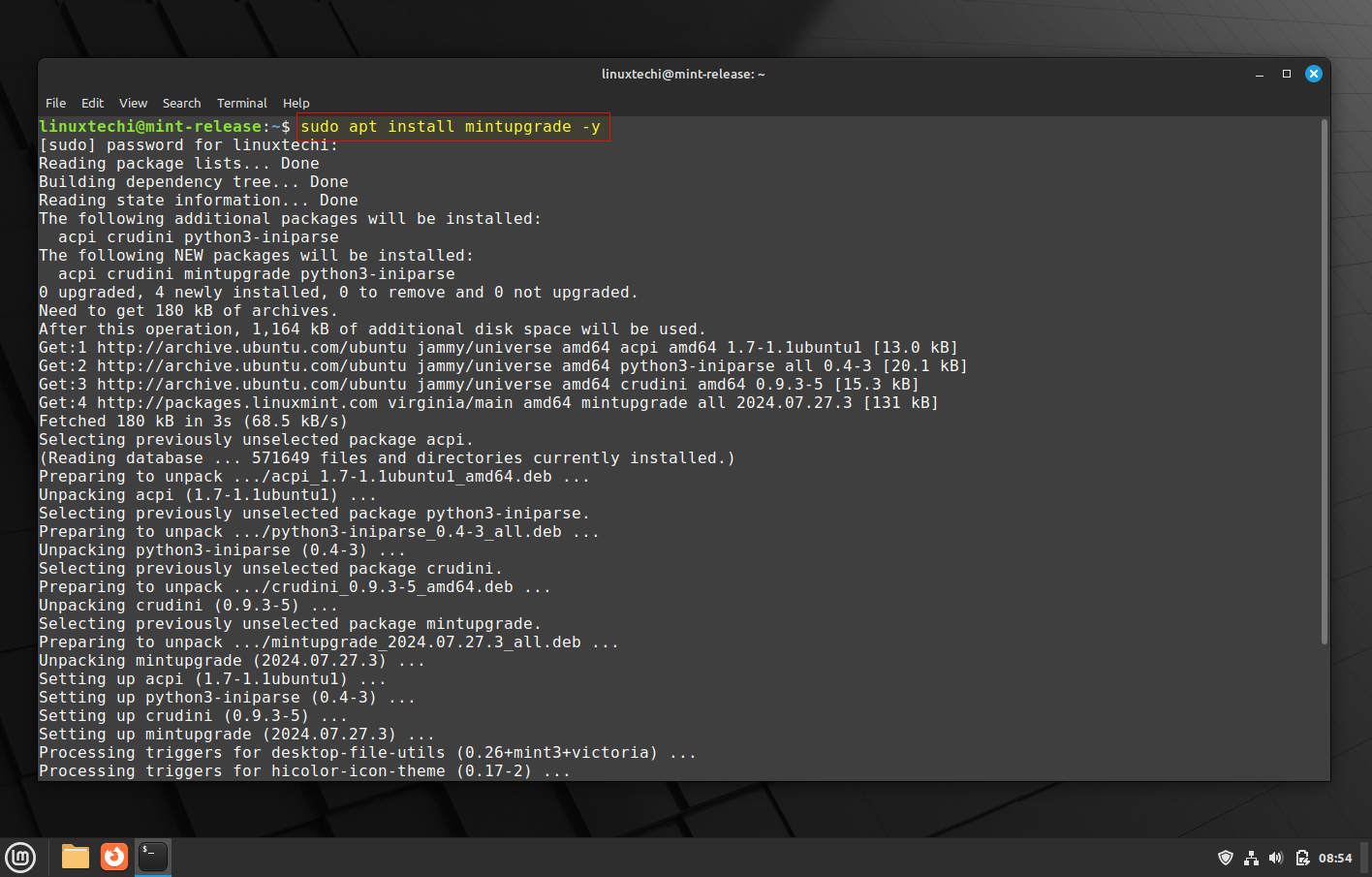Click 'Processing triggers for hicolor-icon-theme' line
The height and width of the screenshot is (877, 1372).
[x=305, y=771]
